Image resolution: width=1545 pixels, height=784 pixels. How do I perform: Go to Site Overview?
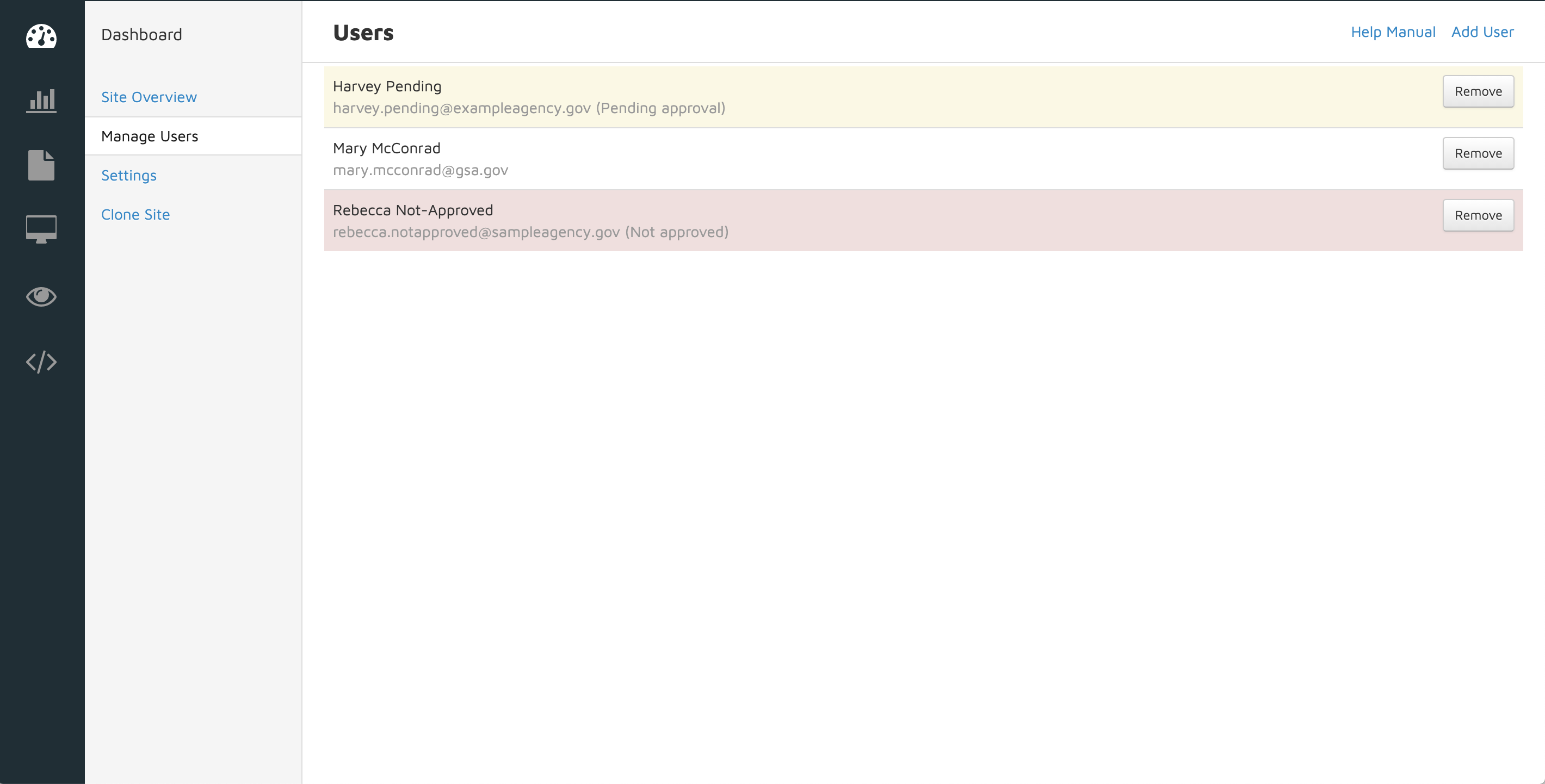[x=149, y=97]
